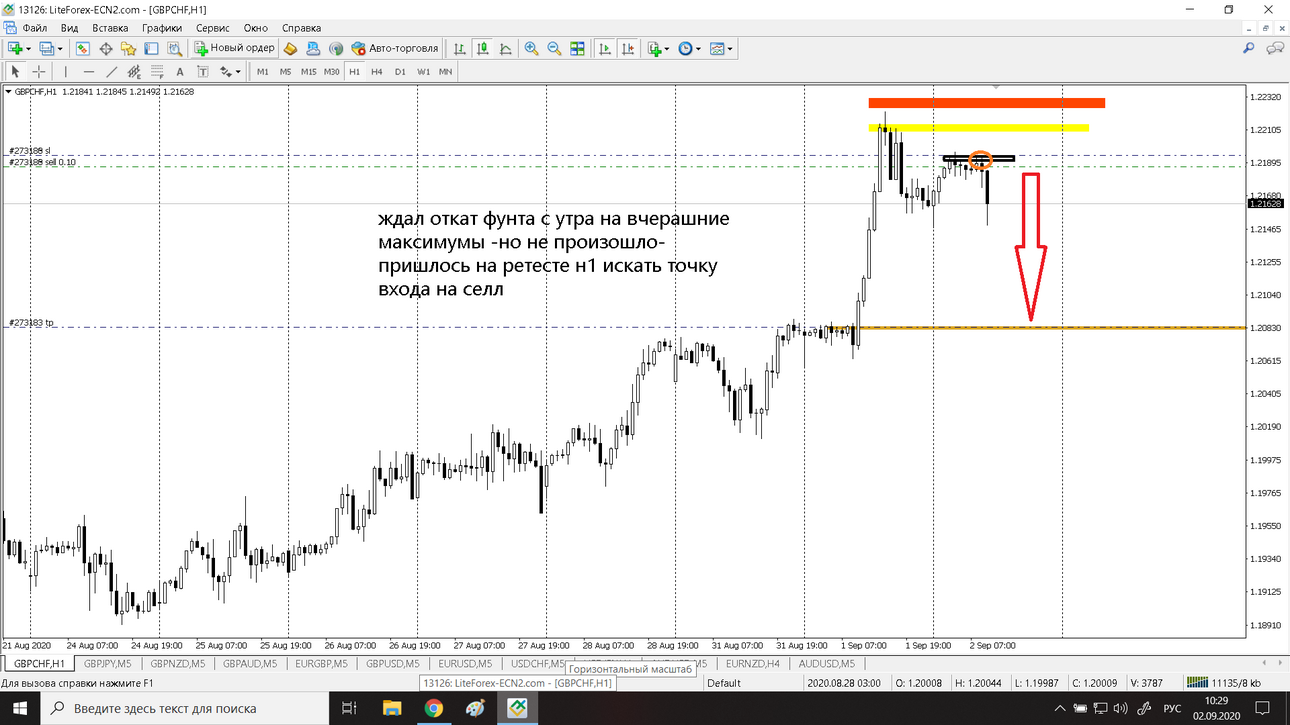Select the trendline drawing tool

(112, 72)
